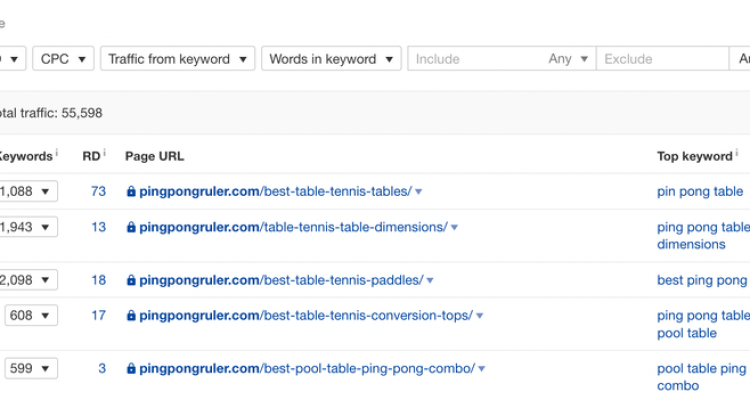This screenshot has width=750, height=400.
Task: Click referring domains value 73
Action: pyautogui.click(x=98, y=191)
